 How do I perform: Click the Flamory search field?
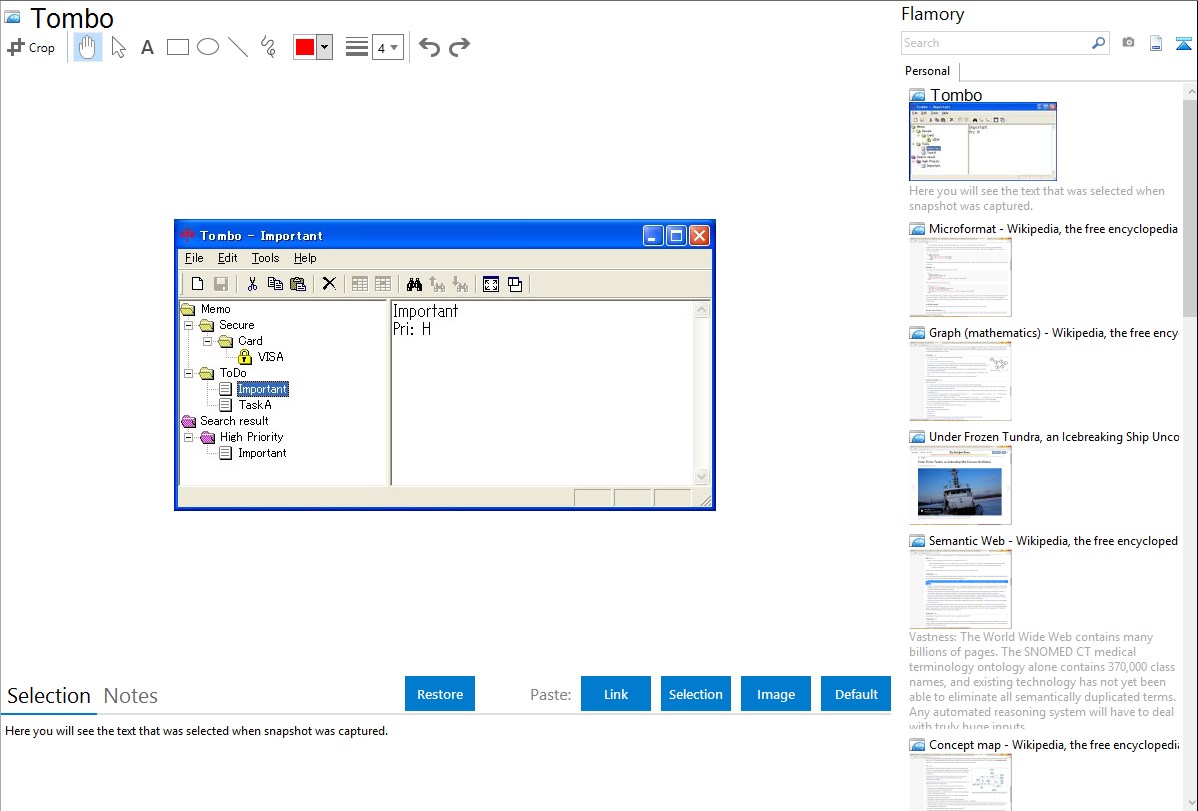[x=996, y=43]
